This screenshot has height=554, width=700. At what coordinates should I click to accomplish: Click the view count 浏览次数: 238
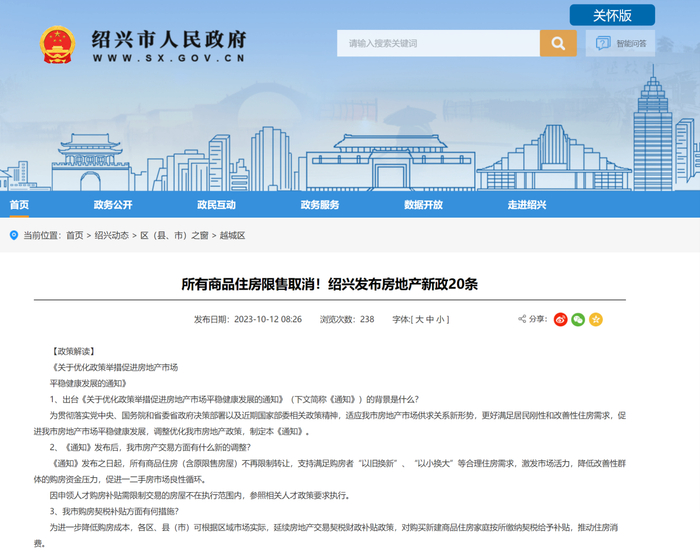coord(347,319)
